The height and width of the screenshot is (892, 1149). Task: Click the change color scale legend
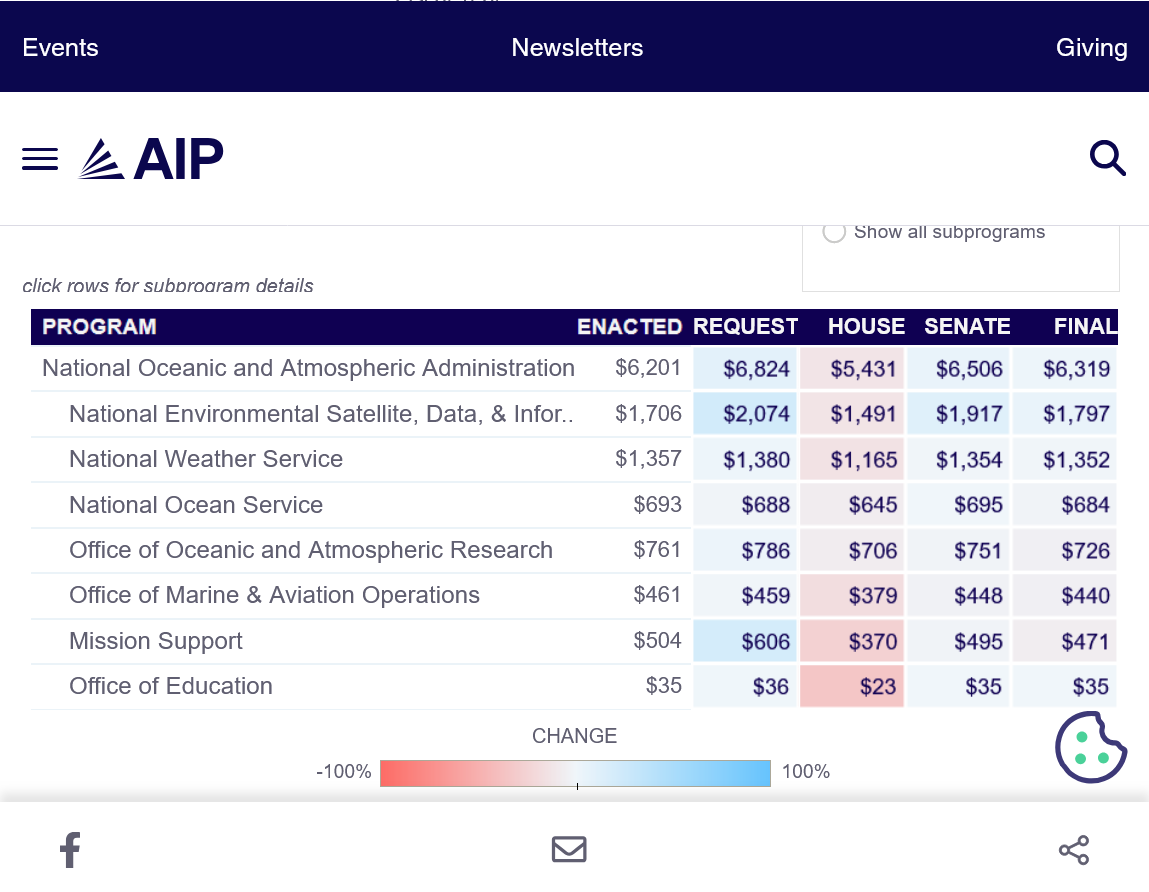pos(575,773)
